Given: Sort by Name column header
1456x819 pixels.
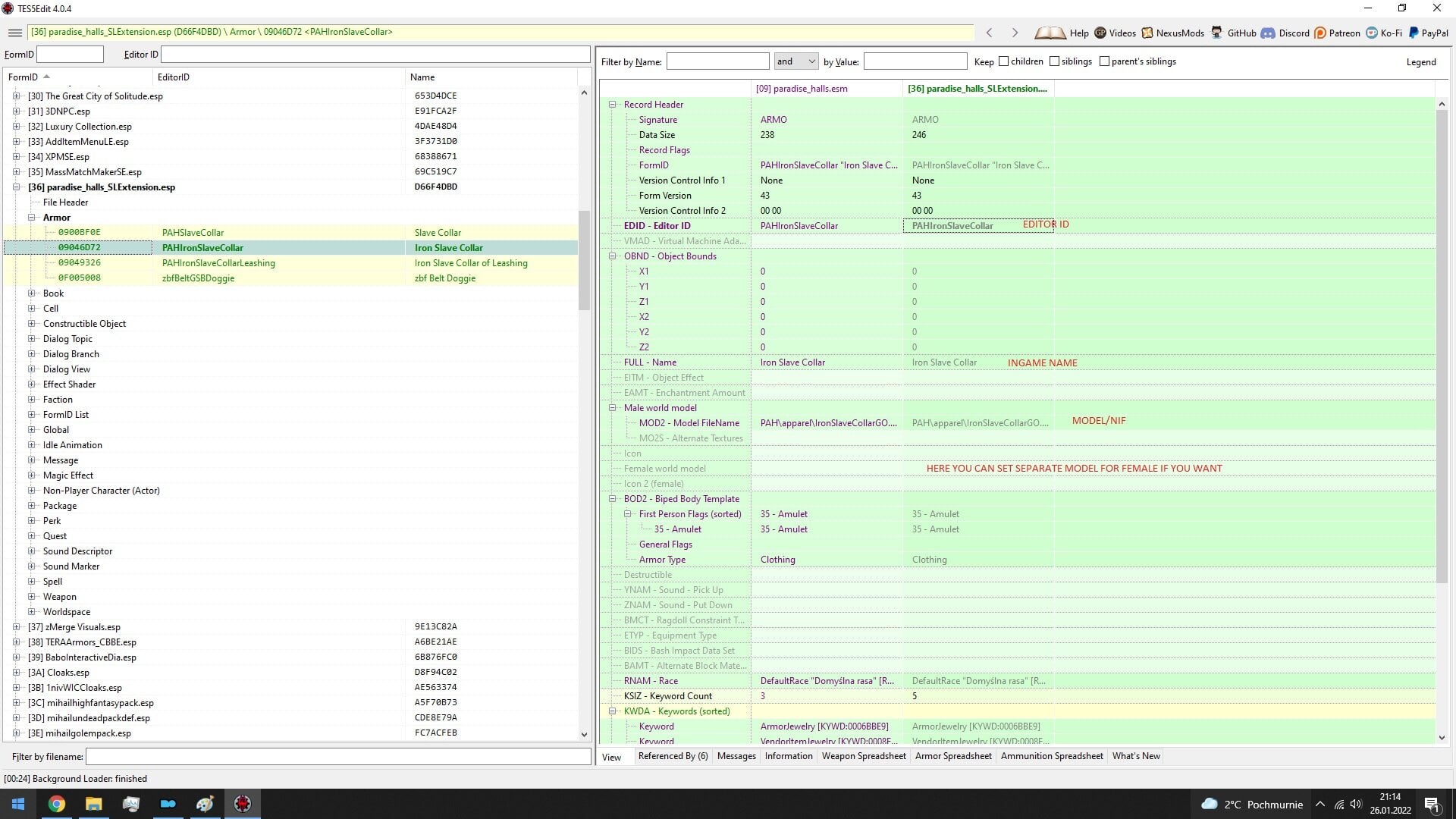Looking at the screenshot, I should [491, 77].
